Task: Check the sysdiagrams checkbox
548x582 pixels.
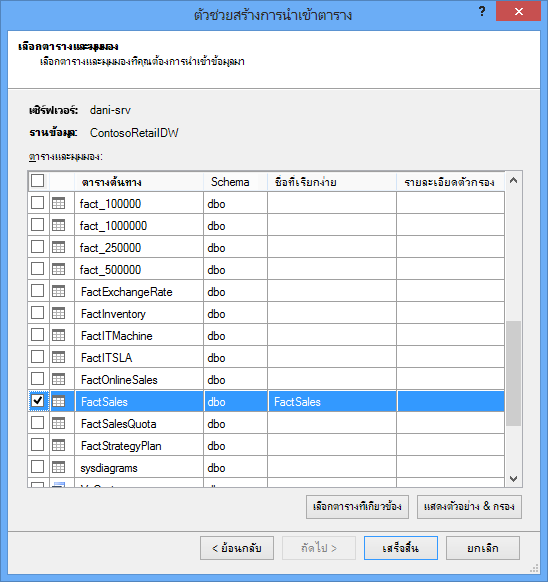Action: (x=37, y=467)
